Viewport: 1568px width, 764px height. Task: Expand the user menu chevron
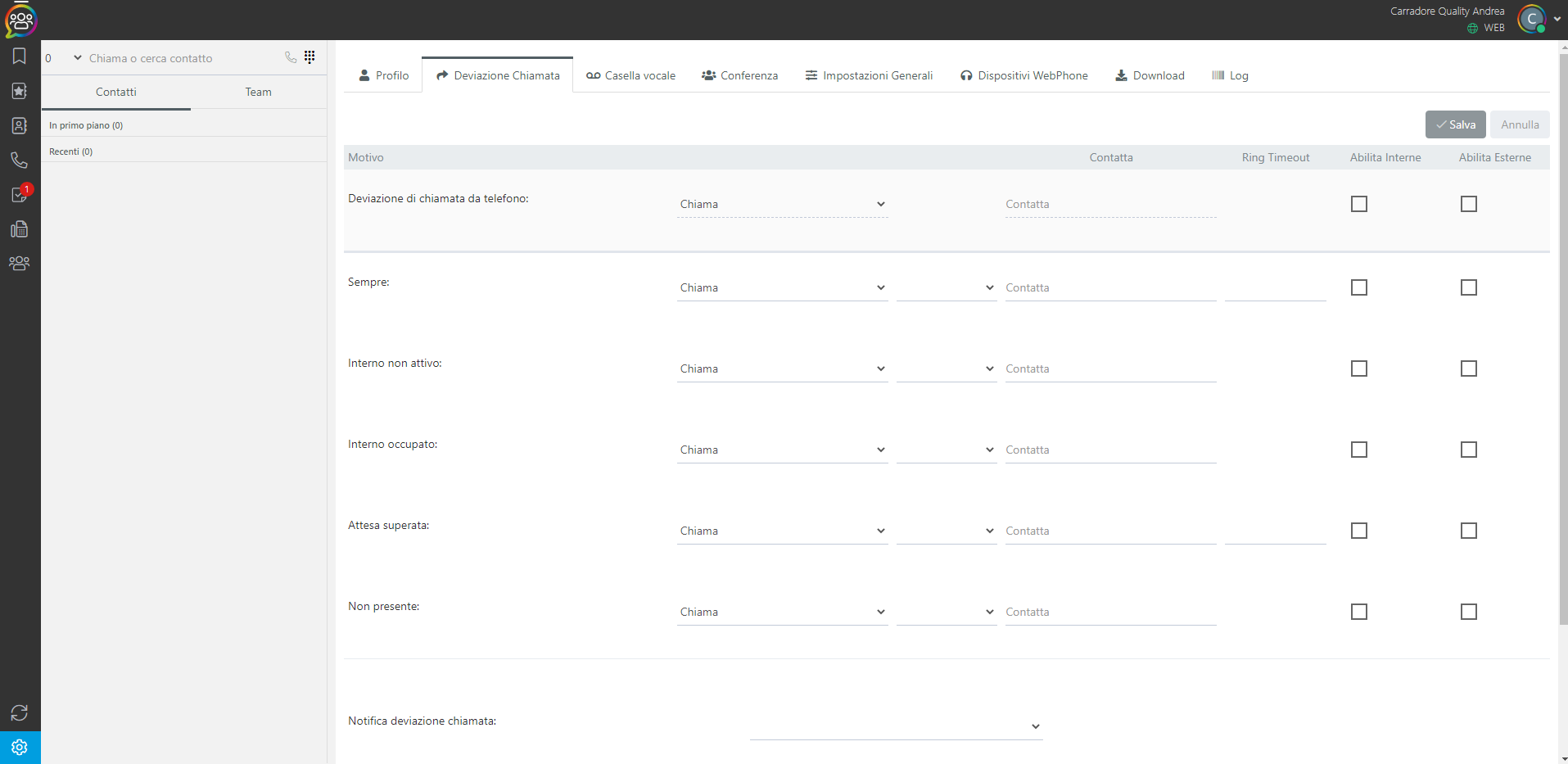tap(1557, 19)
